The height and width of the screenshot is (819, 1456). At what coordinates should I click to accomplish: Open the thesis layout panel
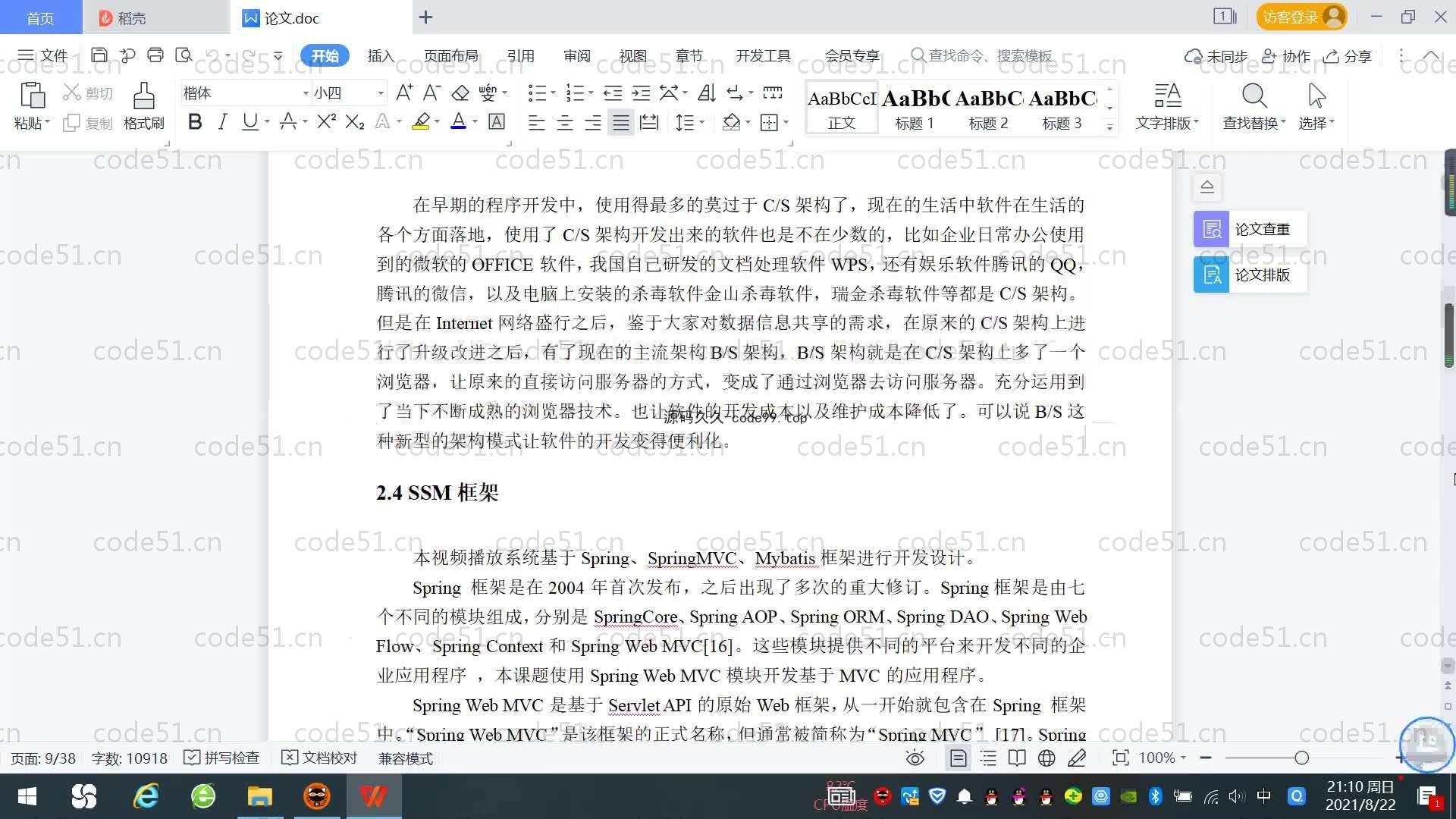click(x=1250, y=275)
